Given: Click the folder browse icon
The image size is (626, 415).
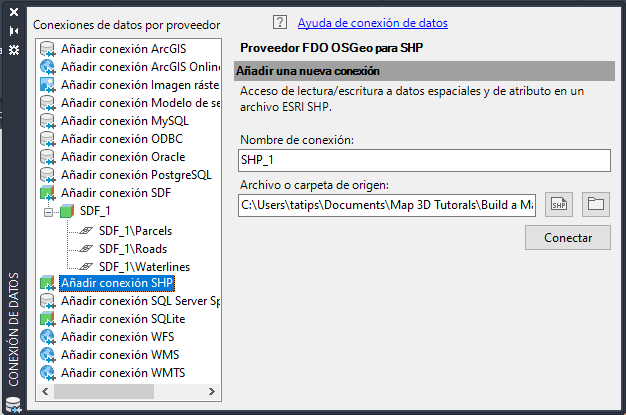Looking at the screenshot, I should [597, 204].
